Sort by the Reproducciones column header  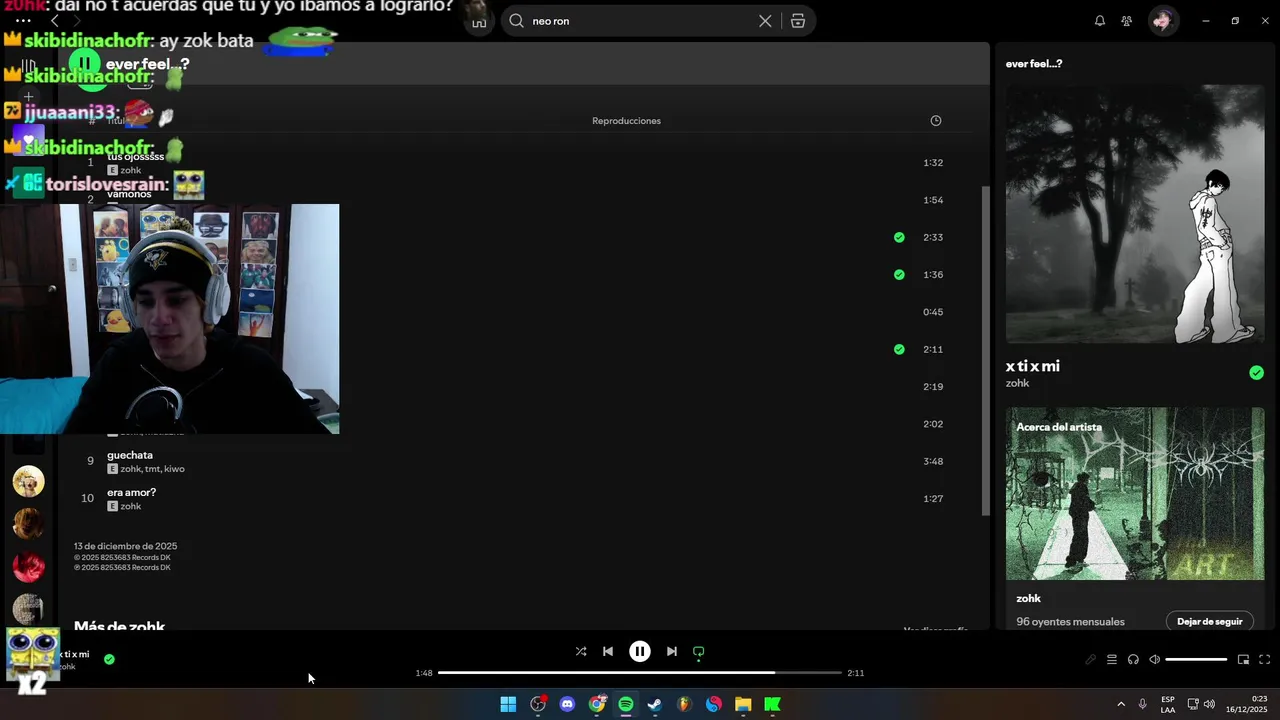[626, 121]
